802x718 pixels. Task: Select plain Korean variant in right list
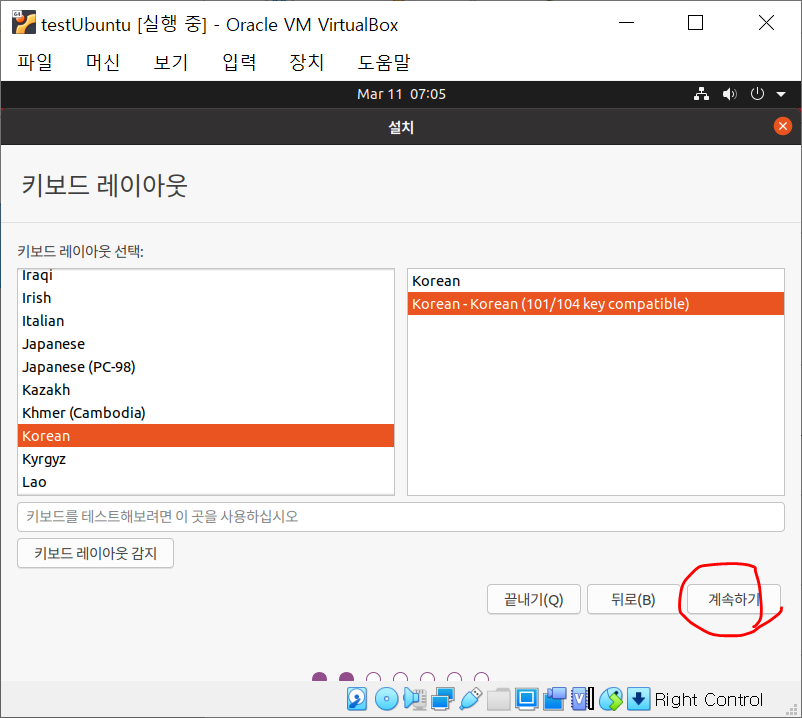coord(596,281)
